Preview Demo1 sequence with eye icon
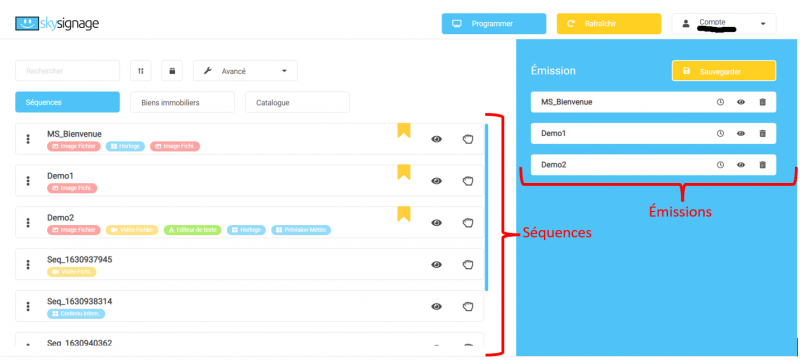800x361 pixels. [x=436, y=180]
